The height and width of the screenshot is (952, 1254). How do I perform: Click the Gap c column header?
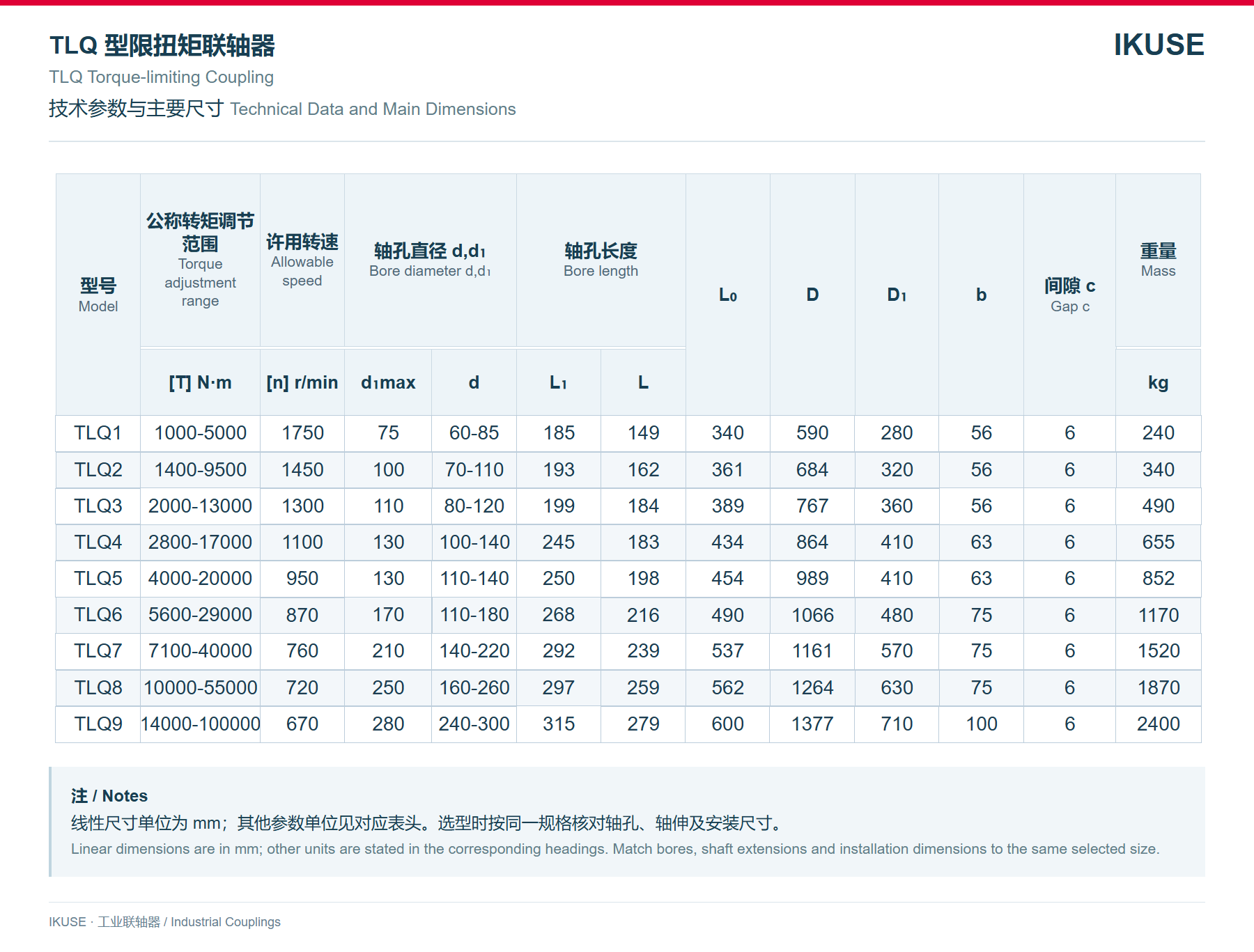[1069, 295]
